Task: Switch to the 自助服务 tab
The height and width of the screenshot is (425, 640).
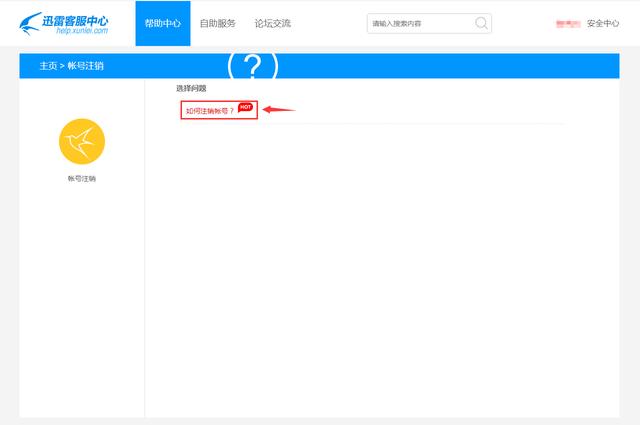Action: click(218, 23)
